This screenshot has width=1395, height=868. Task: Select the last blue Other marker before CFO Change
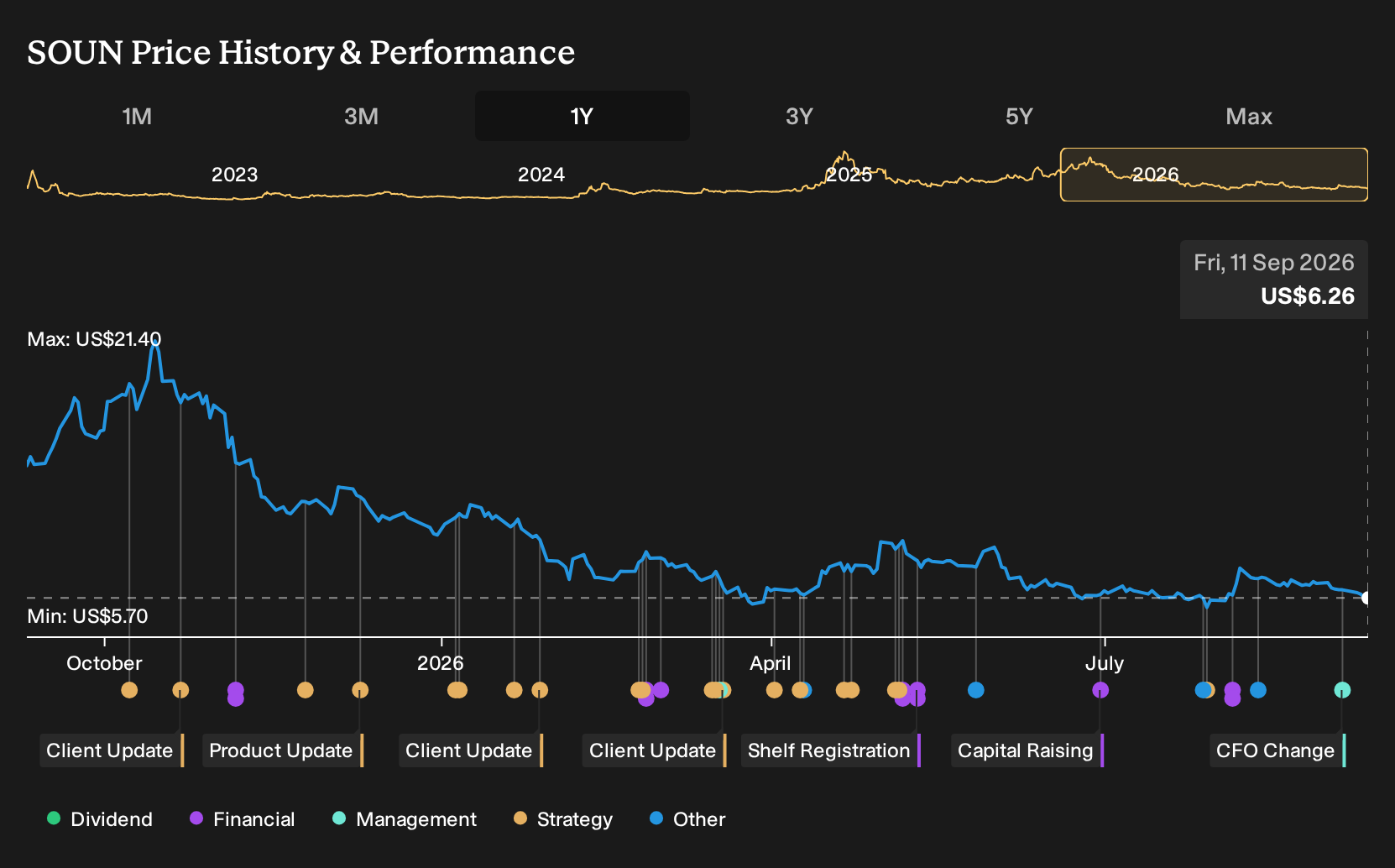1257,690
